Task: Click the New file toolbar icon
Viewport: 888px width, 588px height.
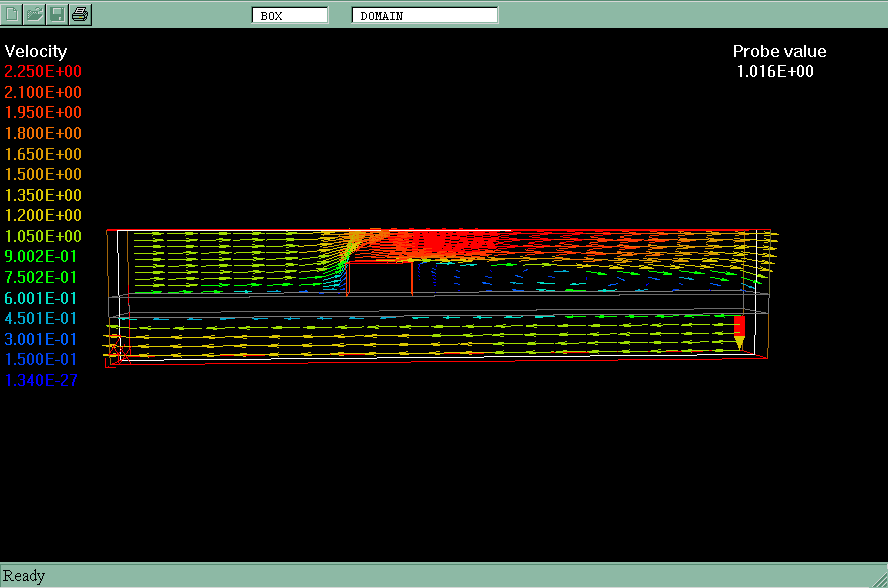Action: [13, 14]
